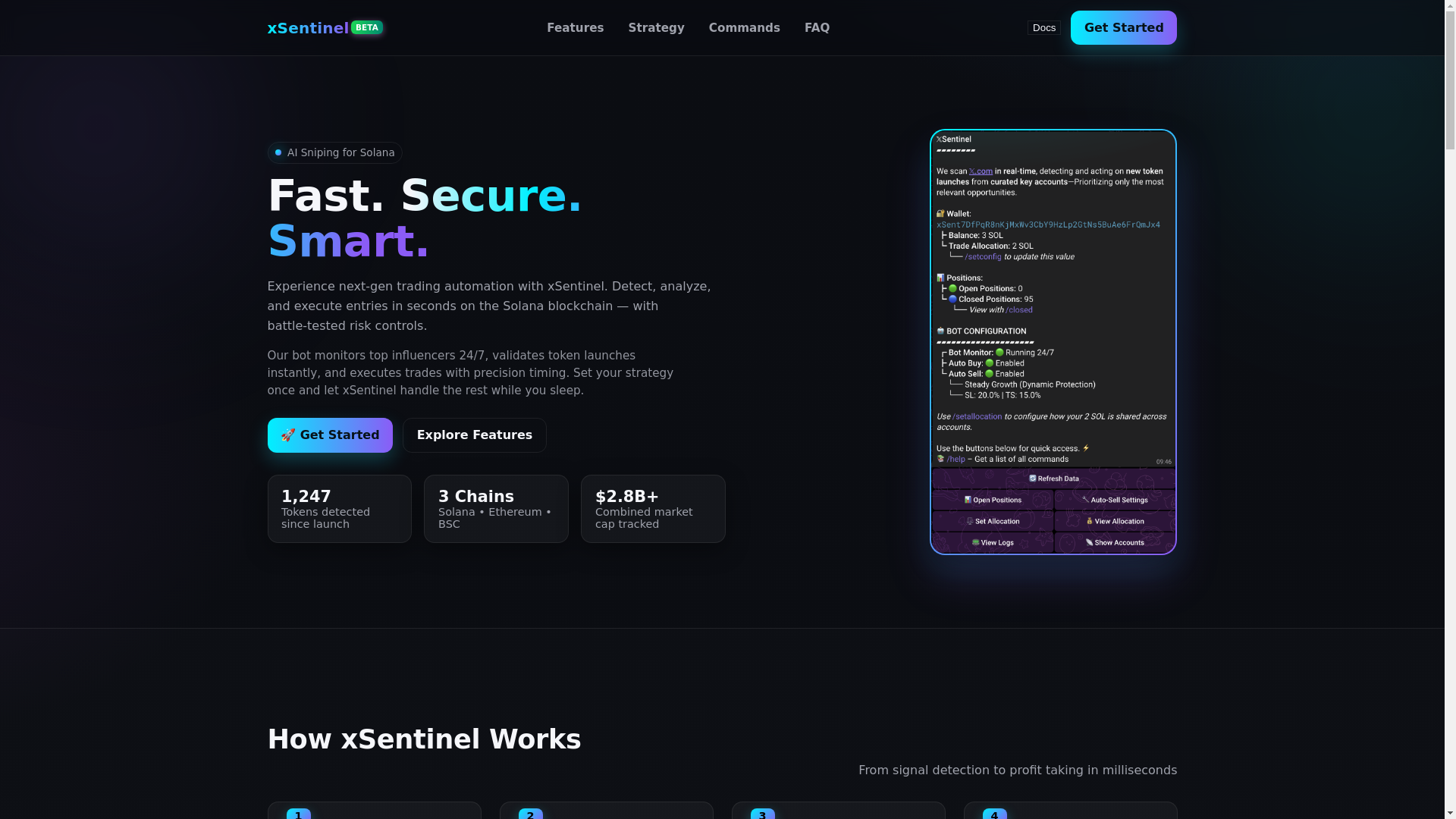Screen dimensions: 1456x819
Task: Click View Allocation in bot preview
Action: click(x=1115, y=521)
